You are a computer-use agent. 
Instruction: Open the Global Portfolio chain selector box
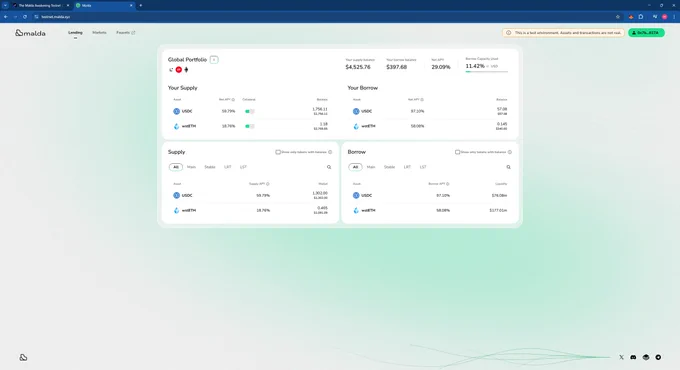tap(214, 60)
